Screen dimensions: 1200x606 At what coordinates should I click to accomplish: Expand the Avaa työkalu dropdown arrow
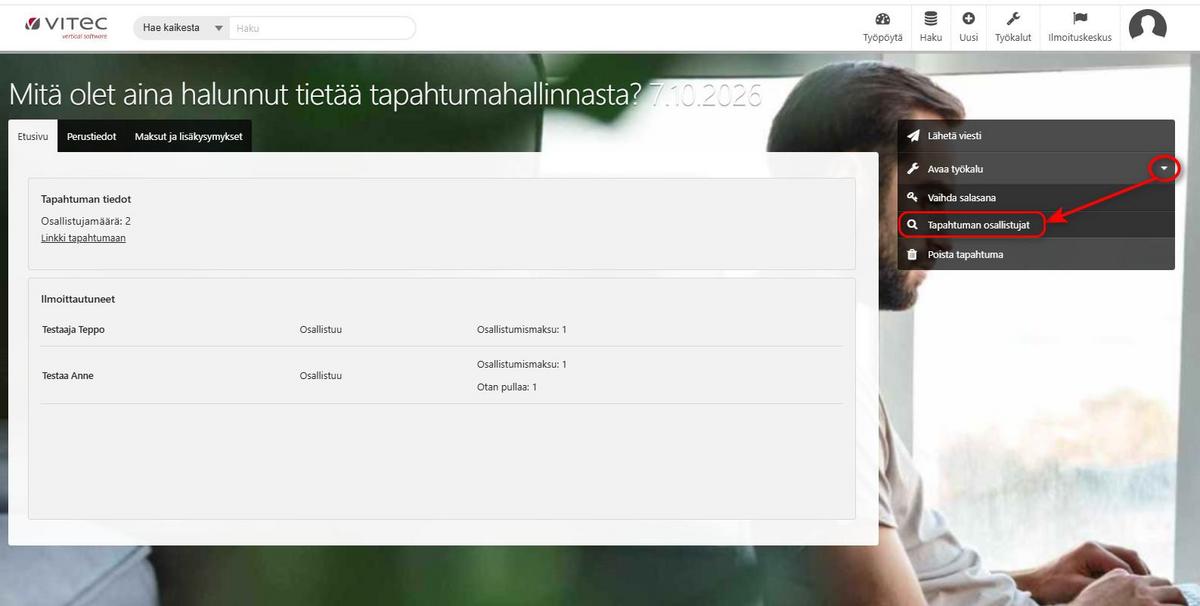tap(1164, 169)
